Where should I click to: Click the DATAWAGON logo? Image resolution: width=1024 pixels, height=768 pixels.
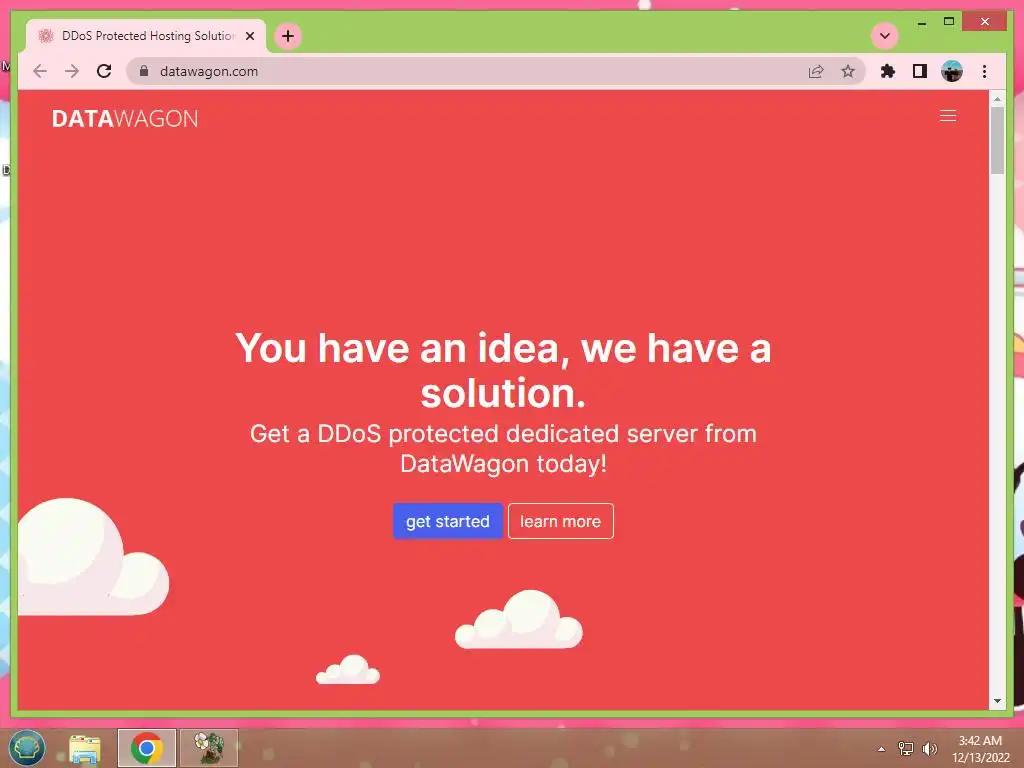click(x=125, y=118)
